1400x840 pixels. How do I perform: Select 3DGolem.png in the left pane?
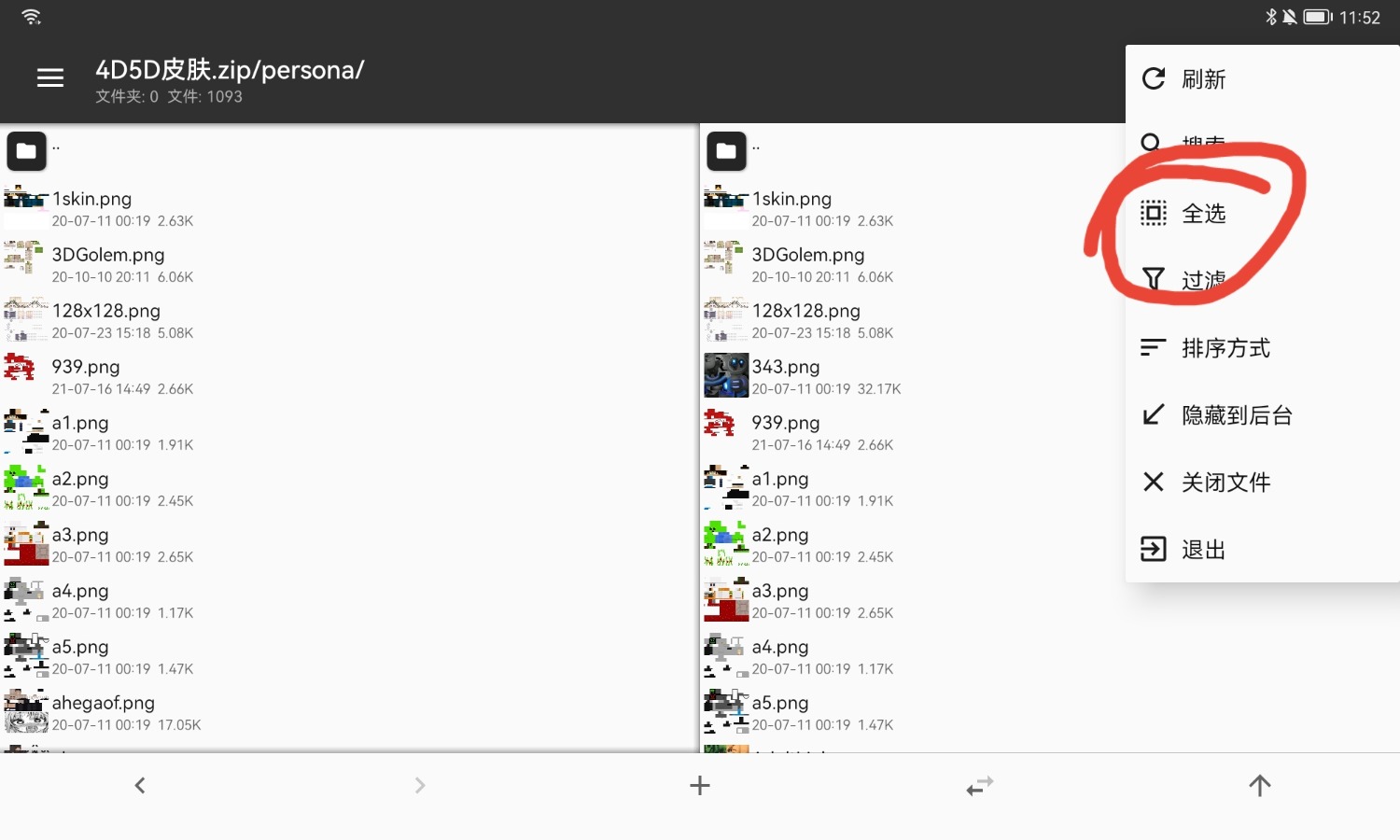coord(350,263)
